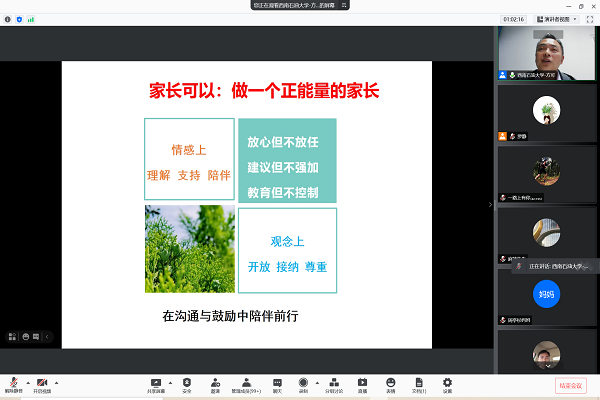Open the Security settings icon
Screen dimensions: 600x400
tap(187, 384)
